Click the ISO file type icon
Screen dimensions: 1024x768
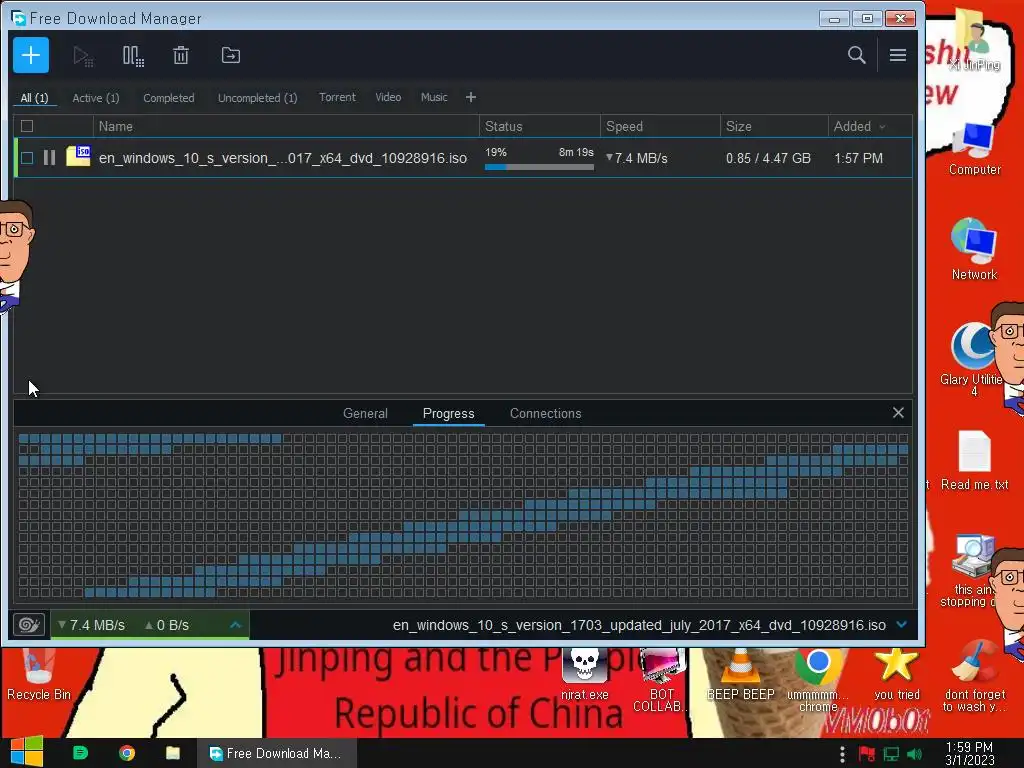pyautogui.click(x=78, y=156)
